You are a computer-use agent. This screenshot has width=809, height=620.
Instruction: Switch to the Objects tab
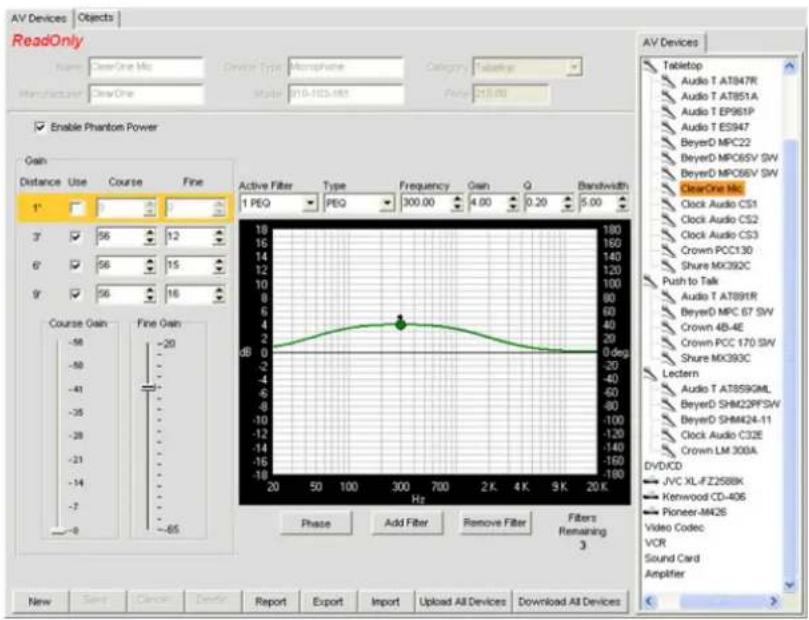coord(96,18)
